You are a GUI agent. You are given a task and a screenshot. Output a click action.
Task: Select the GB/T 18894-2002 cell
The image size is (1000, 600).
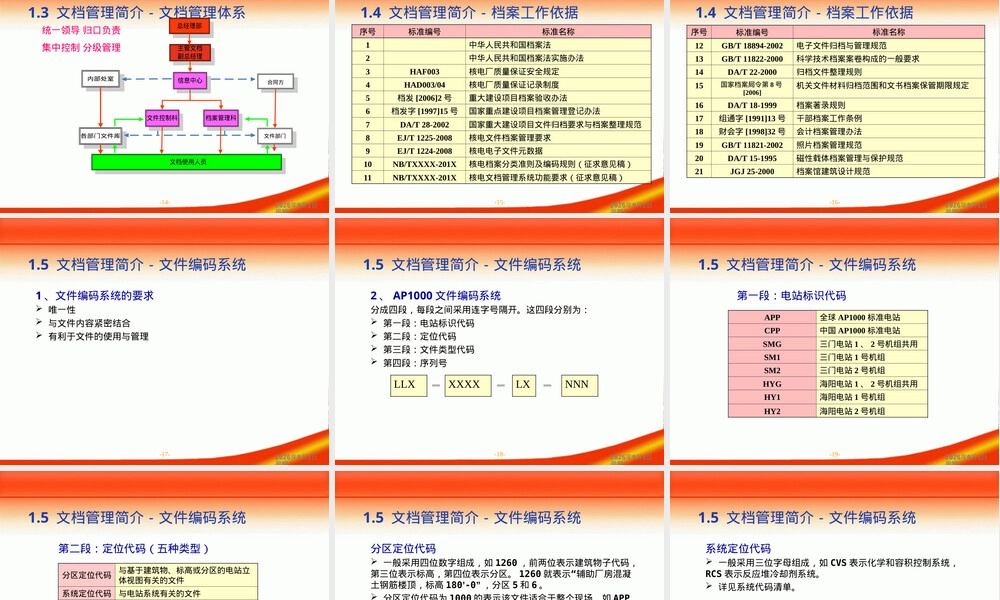(752, 45)
